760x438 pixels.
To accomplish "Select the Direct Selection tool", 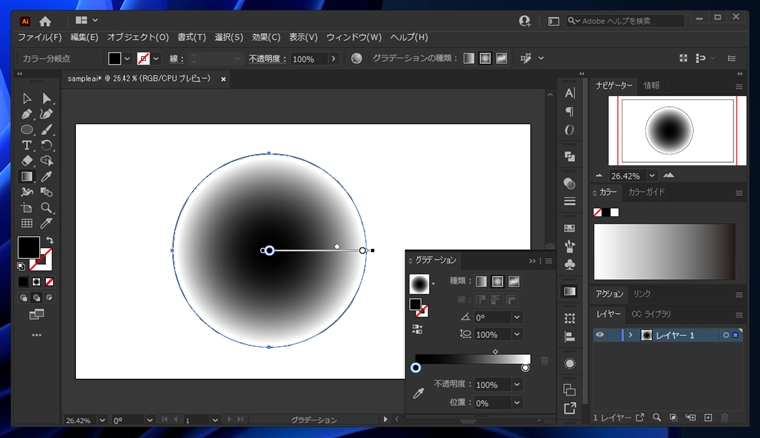I will point(47,99).
